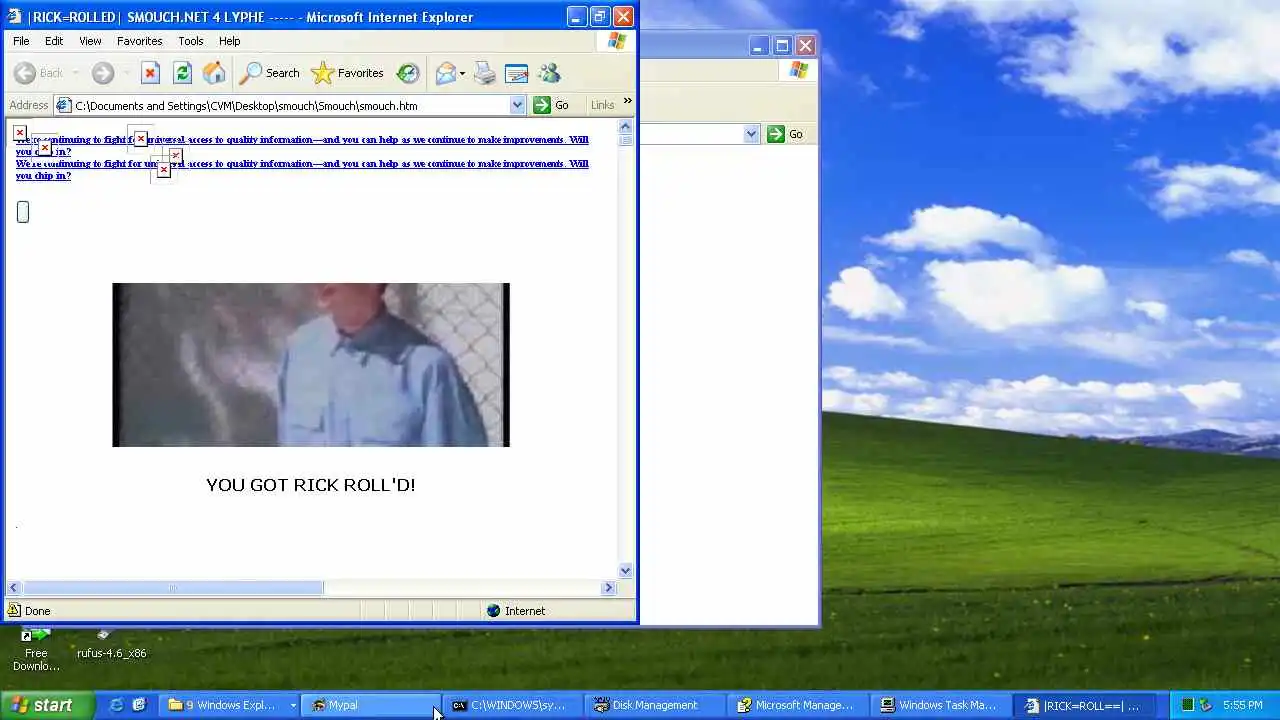The image size is (1280, 720).
Task: Open the File menu
Action: click(21, 41)
